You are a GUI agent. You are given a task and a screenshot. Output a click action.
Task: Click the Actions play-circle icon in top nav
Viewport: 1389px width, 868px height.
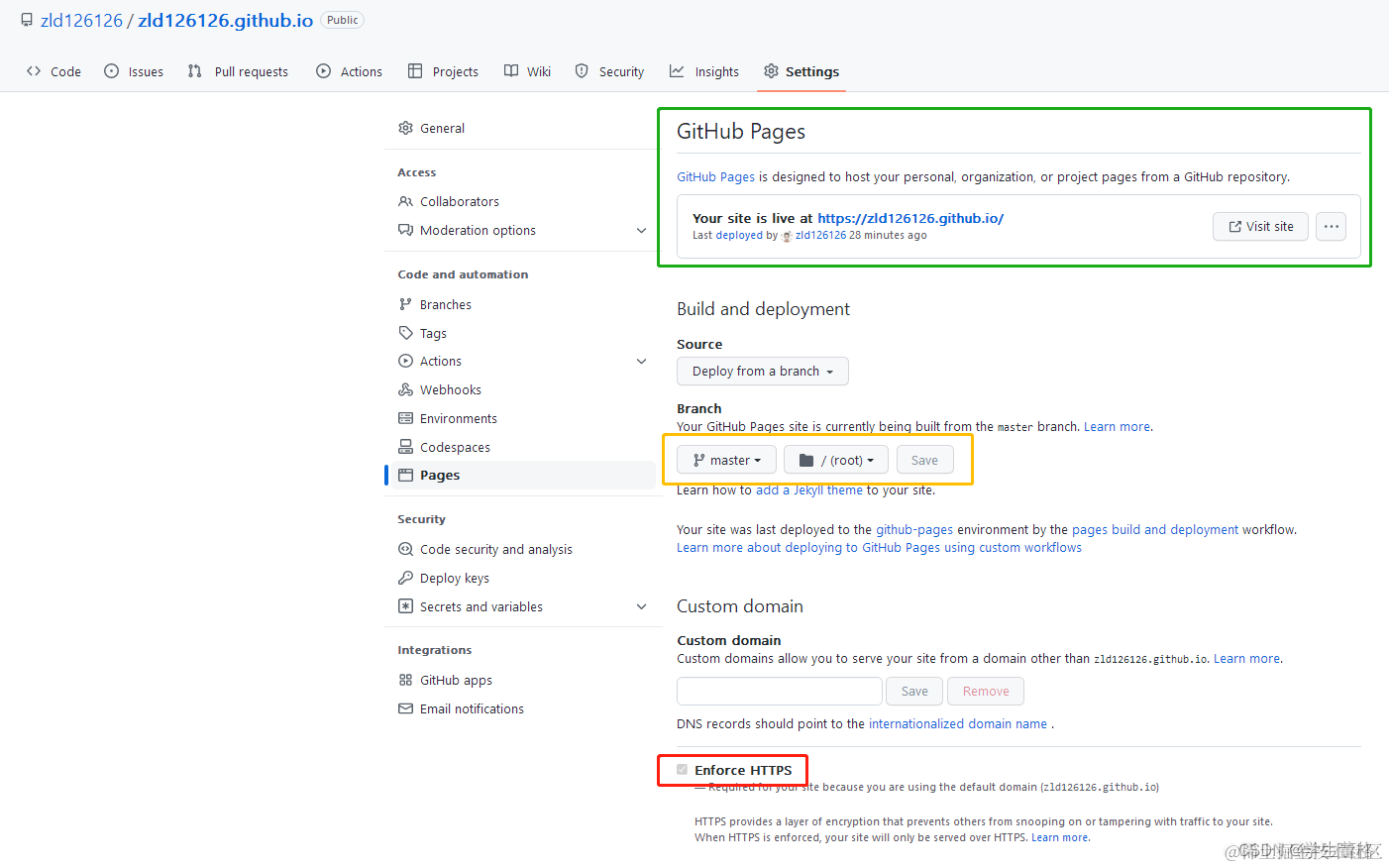(324, 71)
